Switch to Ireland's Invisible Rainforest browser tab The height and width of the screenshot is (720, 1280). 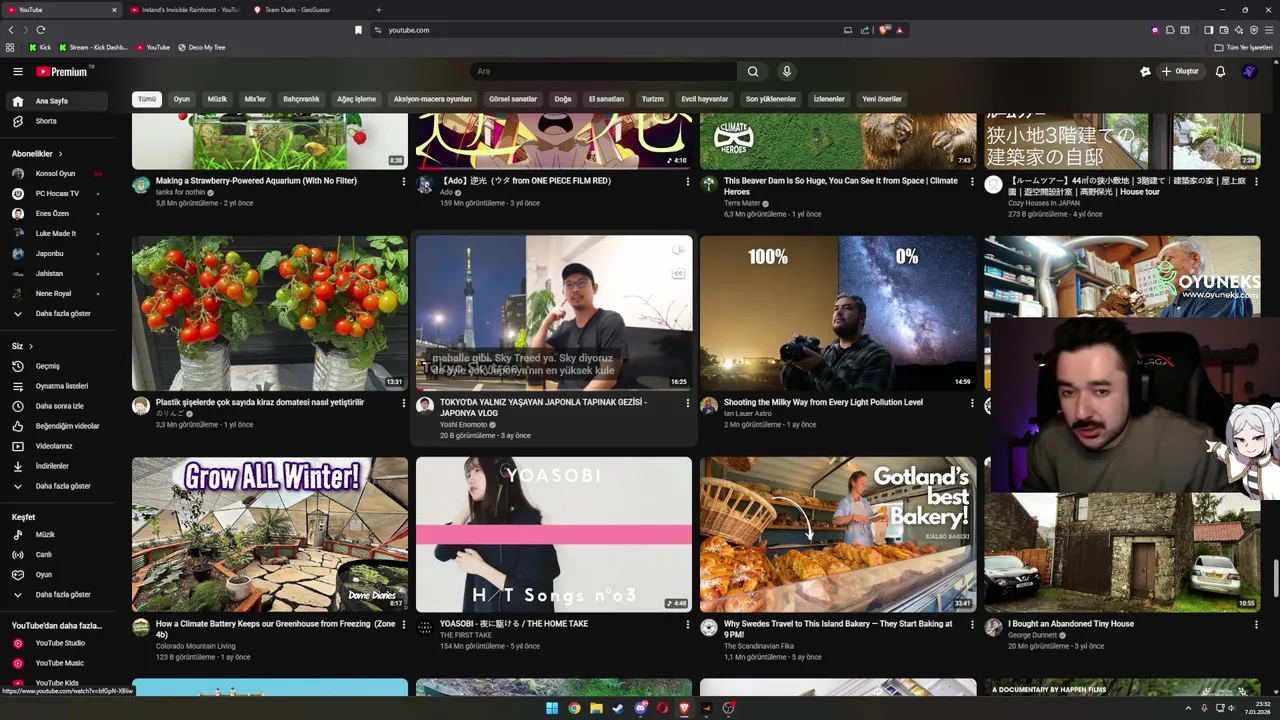(x=185, y=10)
